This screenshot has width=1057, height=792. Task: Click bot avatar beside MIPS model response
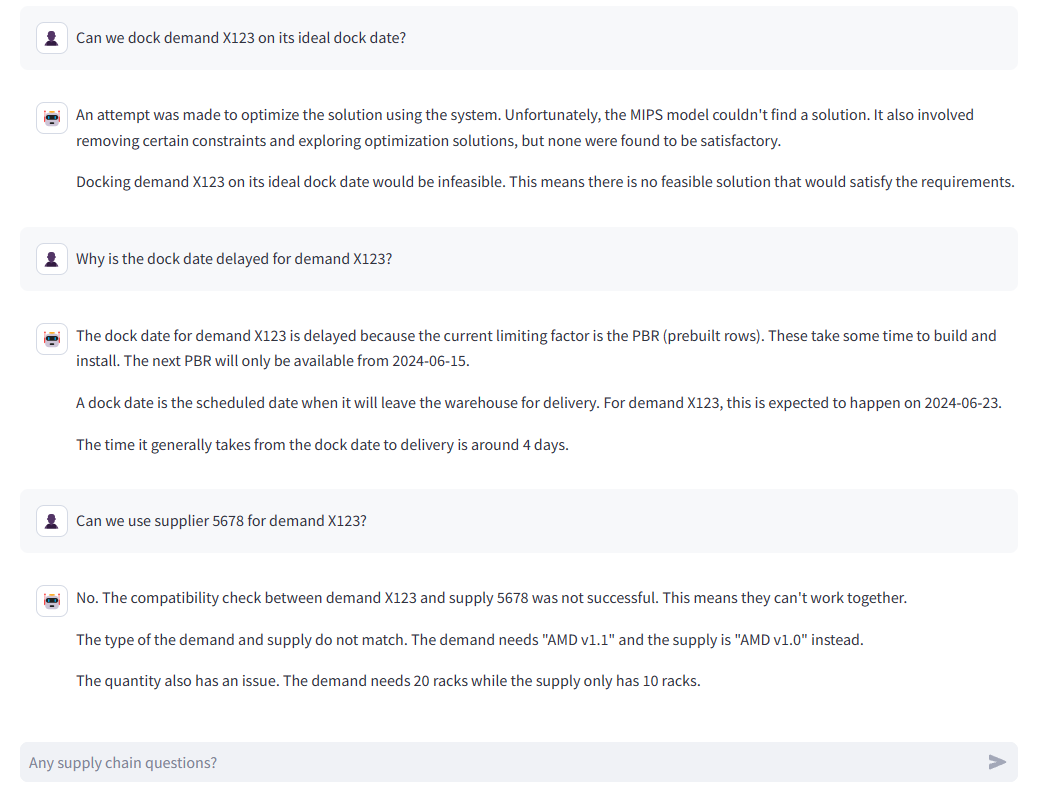click(x=52, y=118)
